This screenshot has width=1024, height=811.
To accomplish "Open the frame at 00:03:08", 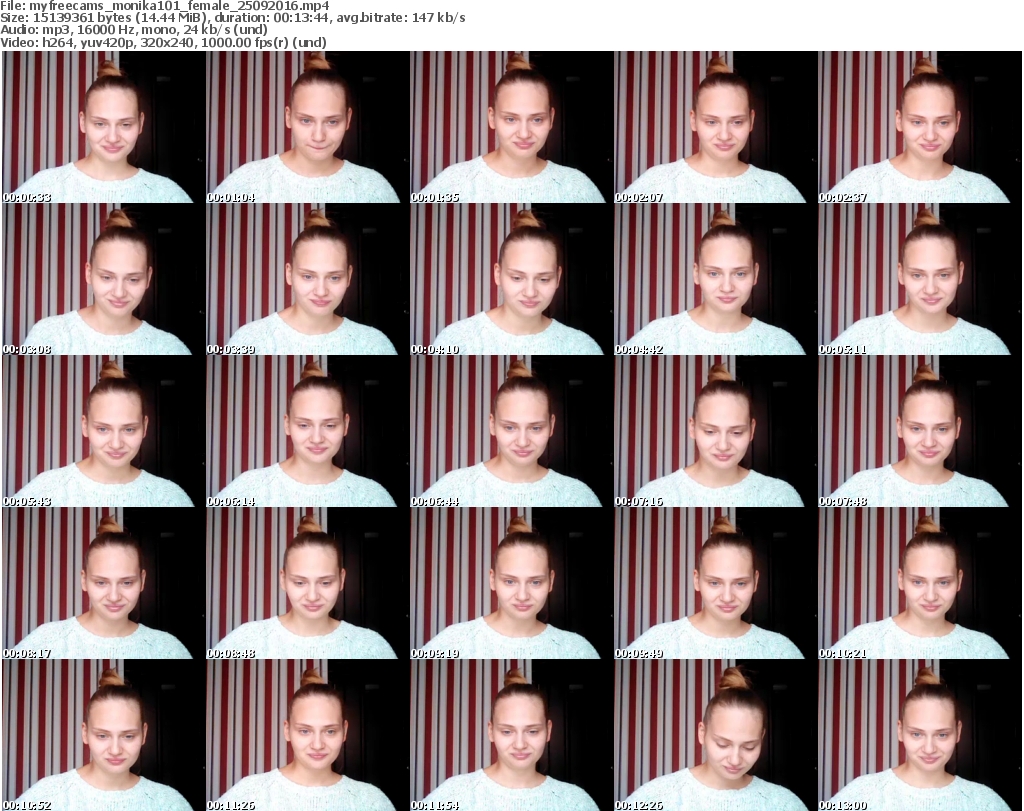I will (103, 279).
